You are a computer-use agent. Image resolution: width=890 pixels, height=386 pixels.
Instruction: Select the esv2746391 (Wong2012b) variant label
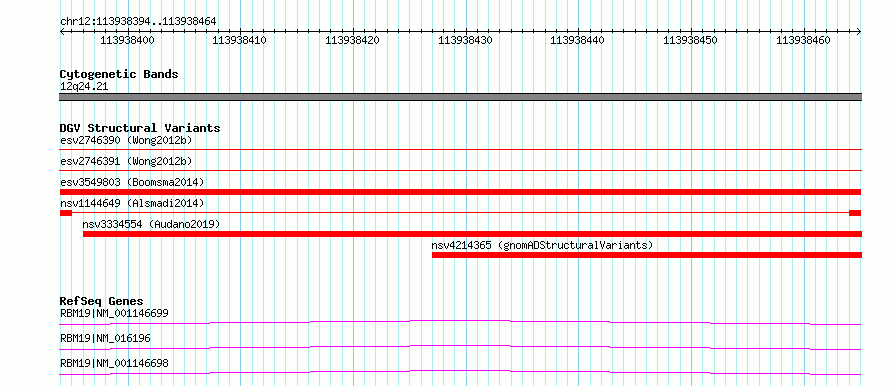pyautogui.click(x=125, y=161)
